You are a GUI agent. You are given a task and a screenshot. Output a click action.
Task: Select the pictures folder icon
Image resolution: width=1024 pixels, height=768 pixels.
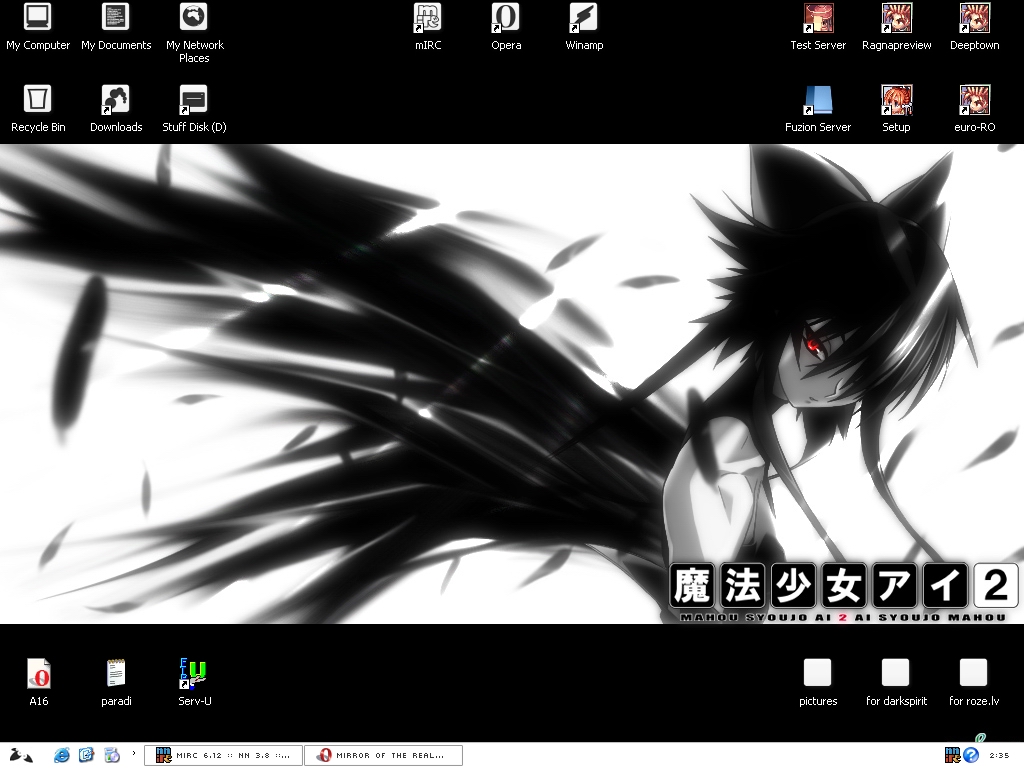click(817, 673)
